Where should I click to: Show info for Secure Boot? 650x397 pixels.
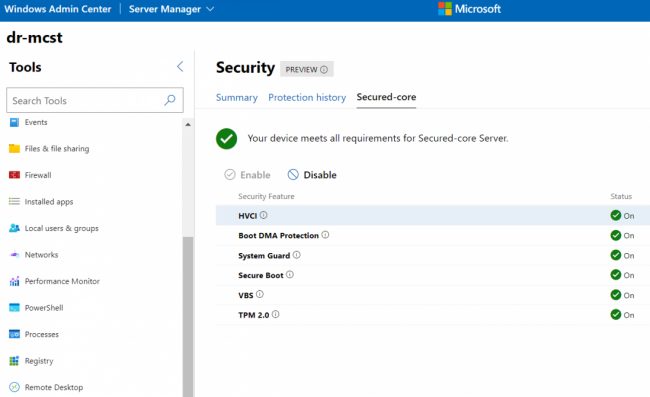click(x=290, y=275)
